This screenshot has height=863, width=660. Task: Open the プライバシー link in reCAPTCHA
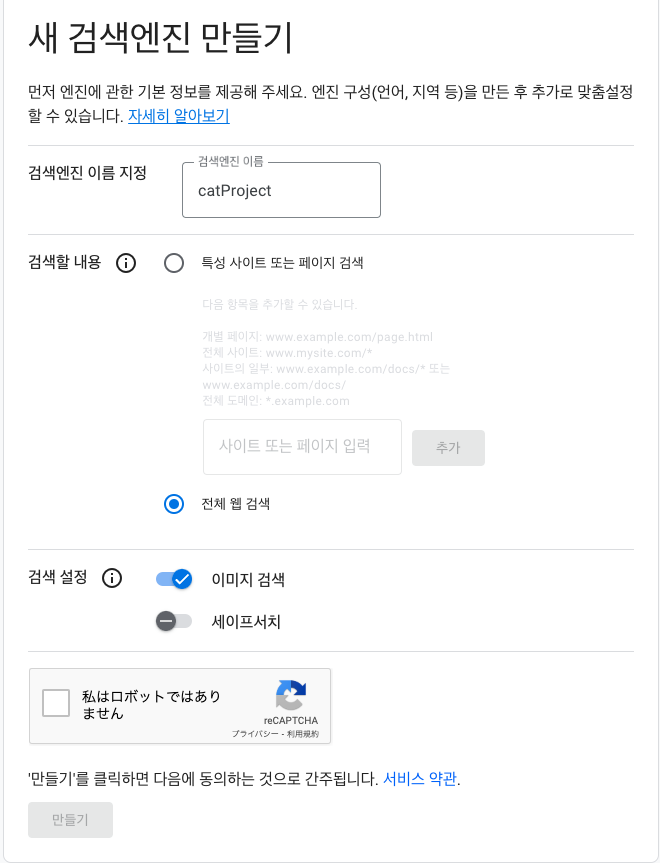coord(254,734)
